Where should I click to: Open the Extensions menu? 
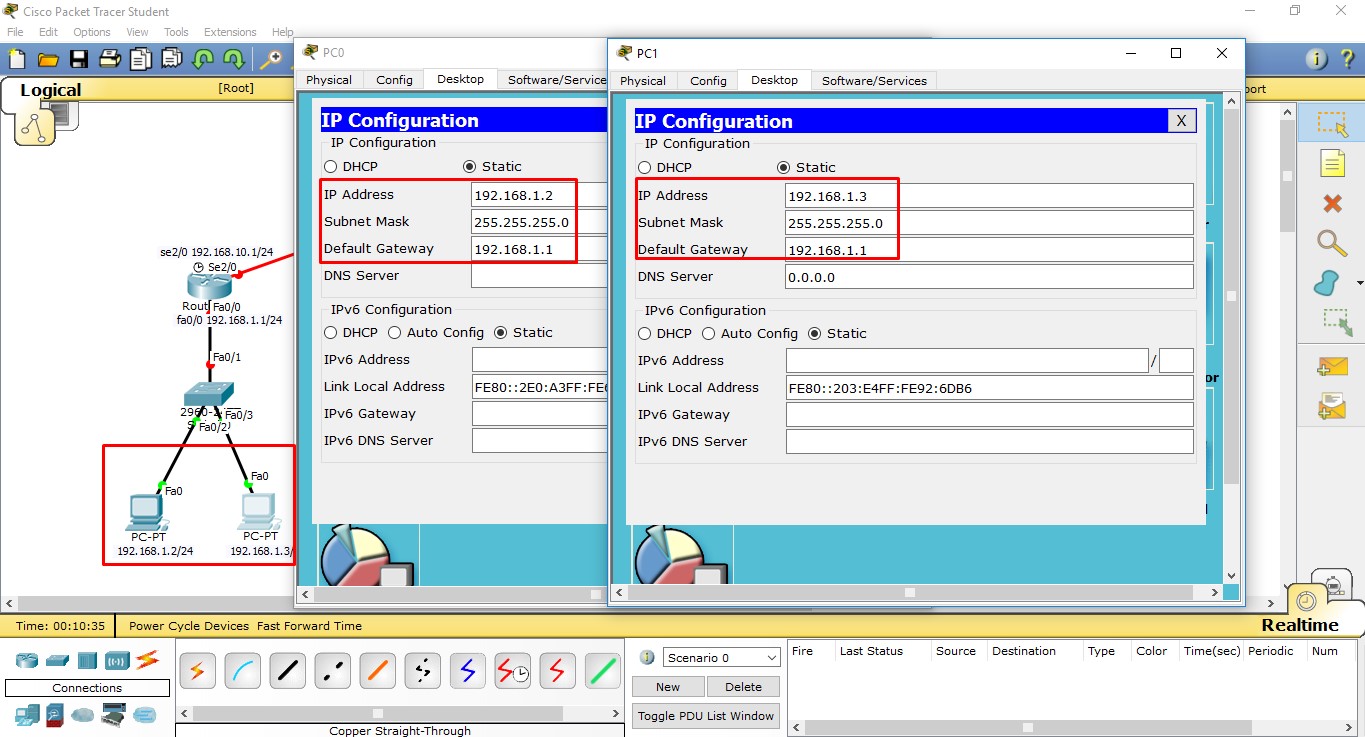coord(230,31)
